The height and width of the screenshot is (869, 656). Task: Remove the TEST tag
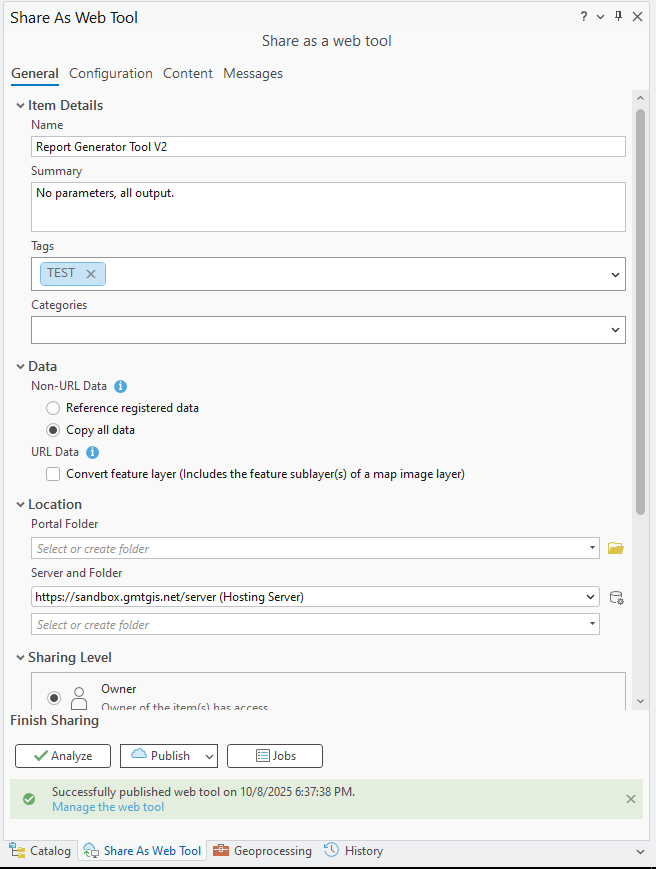point(91,274)
